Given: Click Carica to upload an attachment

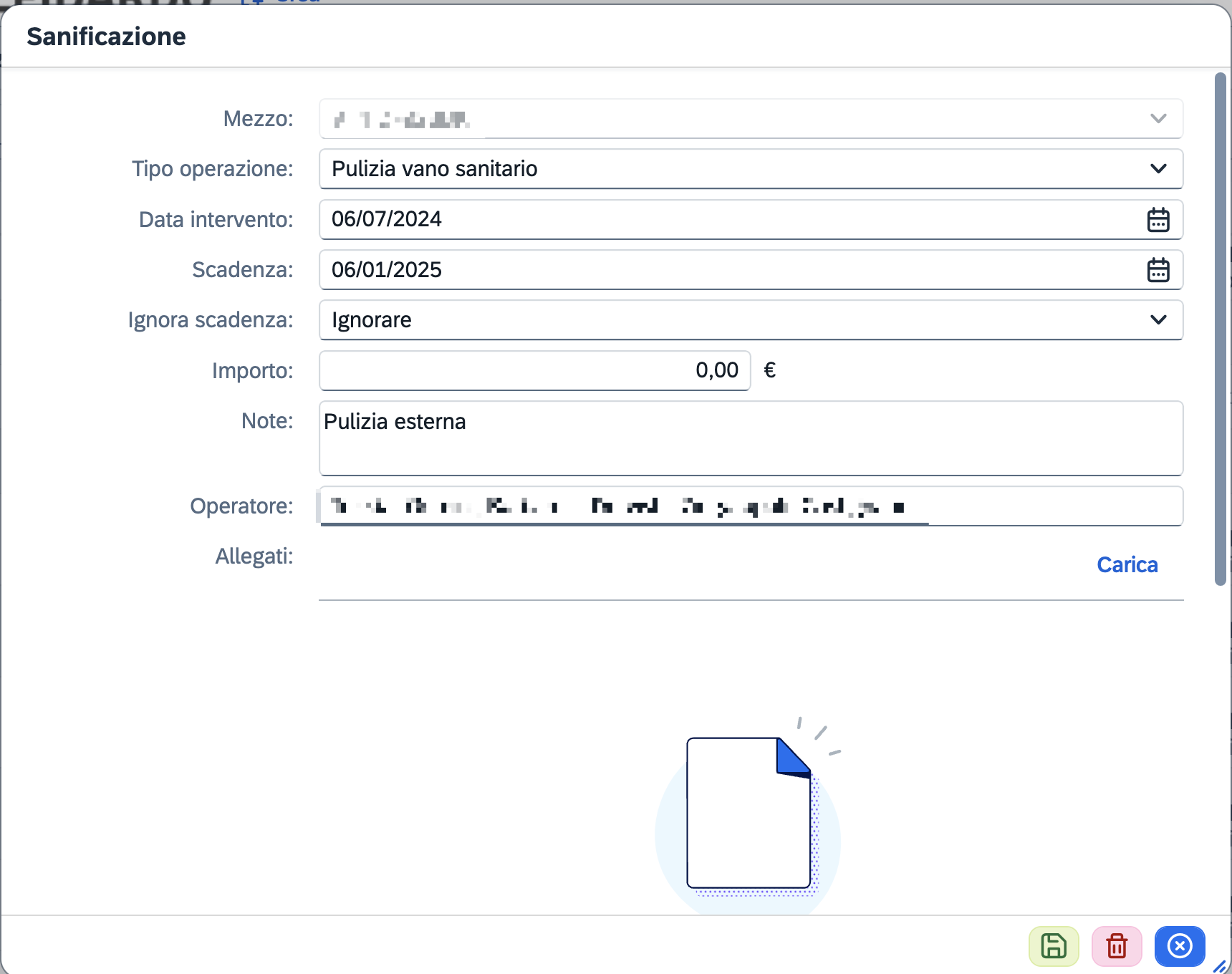Looking at the screenshot, I should coord(1127,565).
